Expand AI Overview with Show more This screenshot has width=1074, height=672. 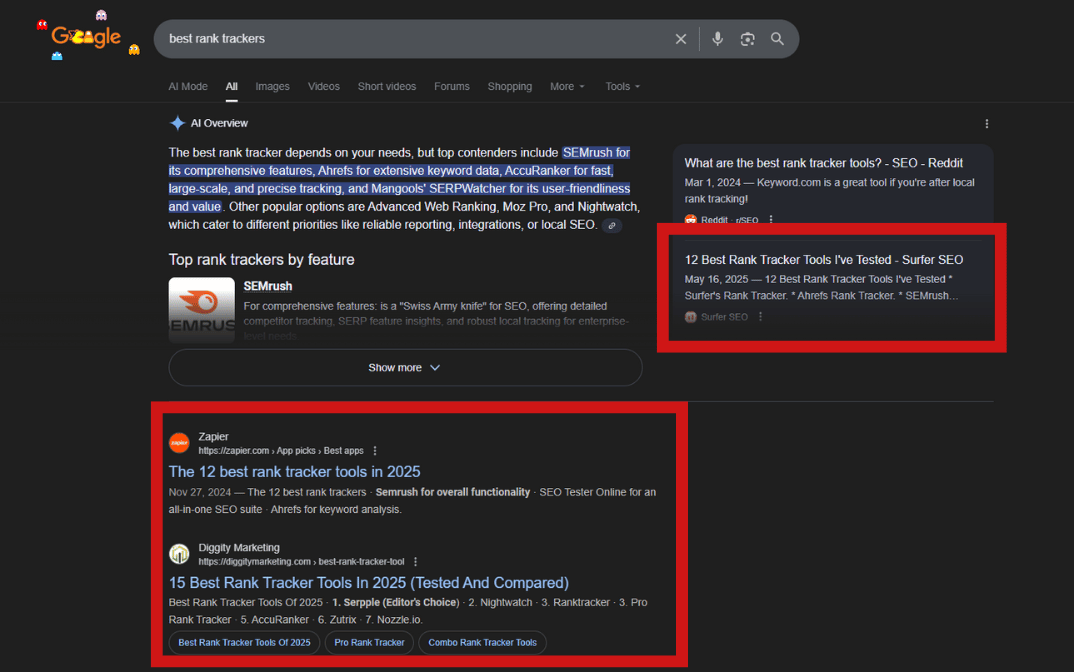coord(405,368)
